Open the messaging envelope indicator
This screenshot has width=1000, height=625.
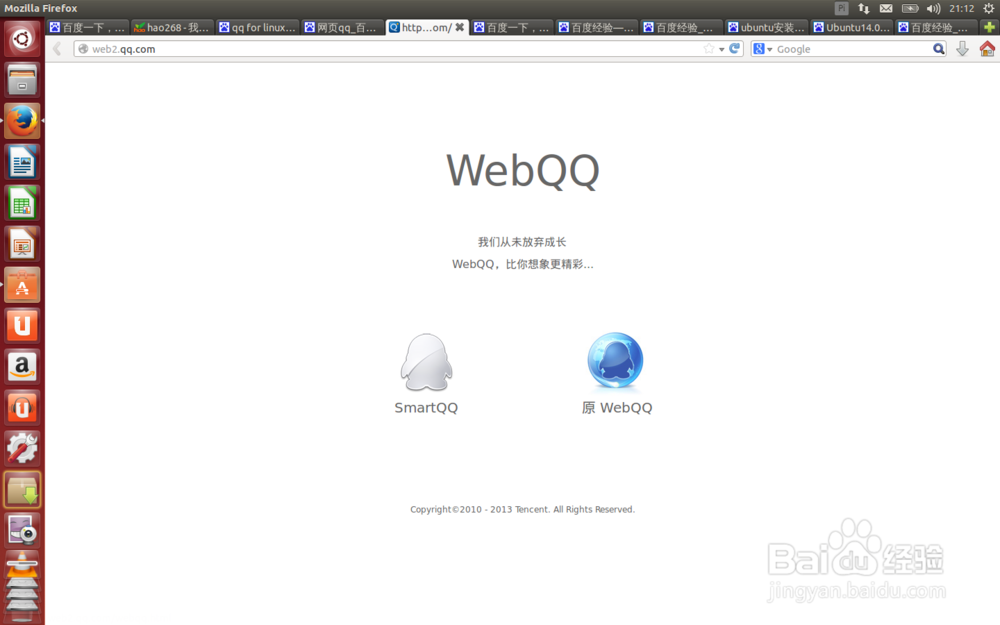pos(886,8)
